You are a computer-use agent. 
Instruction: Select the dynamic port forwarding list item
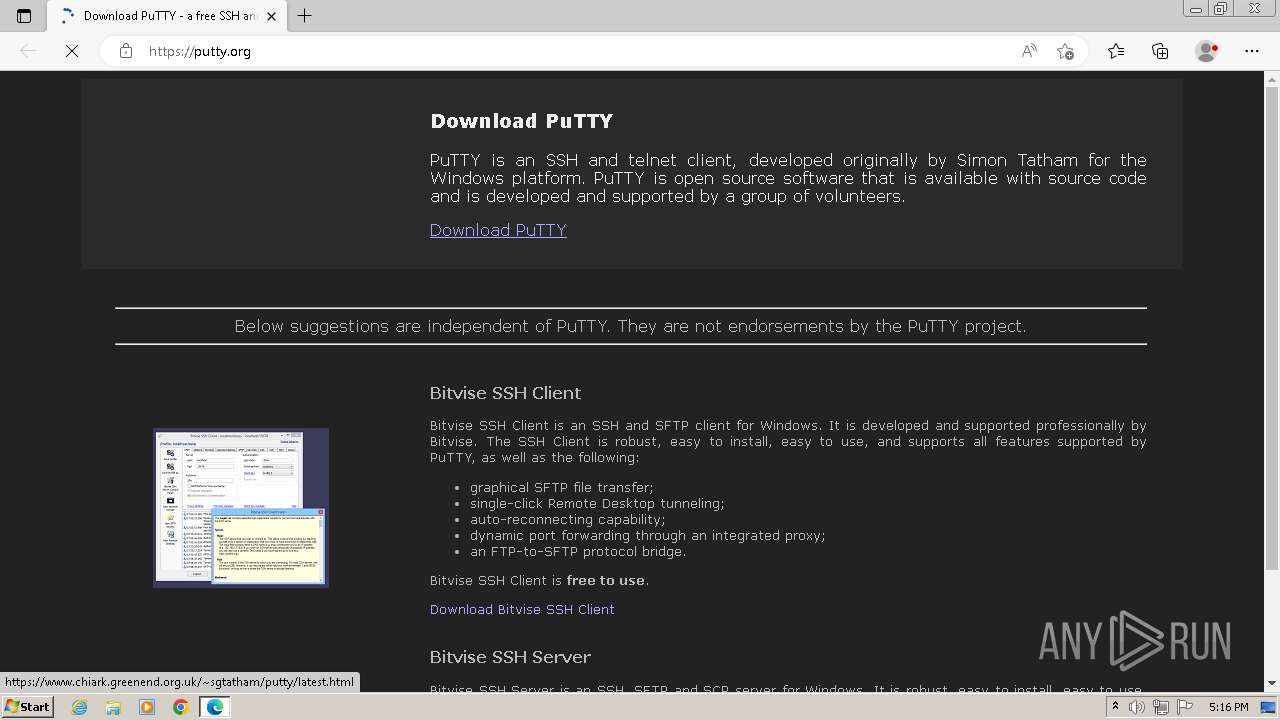point(648,536)
